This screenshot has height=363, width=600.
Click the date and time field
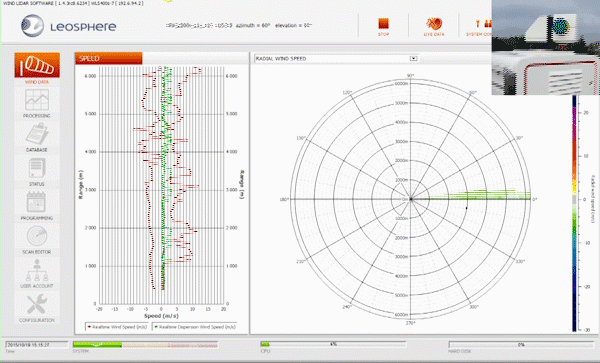coord(37,345)
